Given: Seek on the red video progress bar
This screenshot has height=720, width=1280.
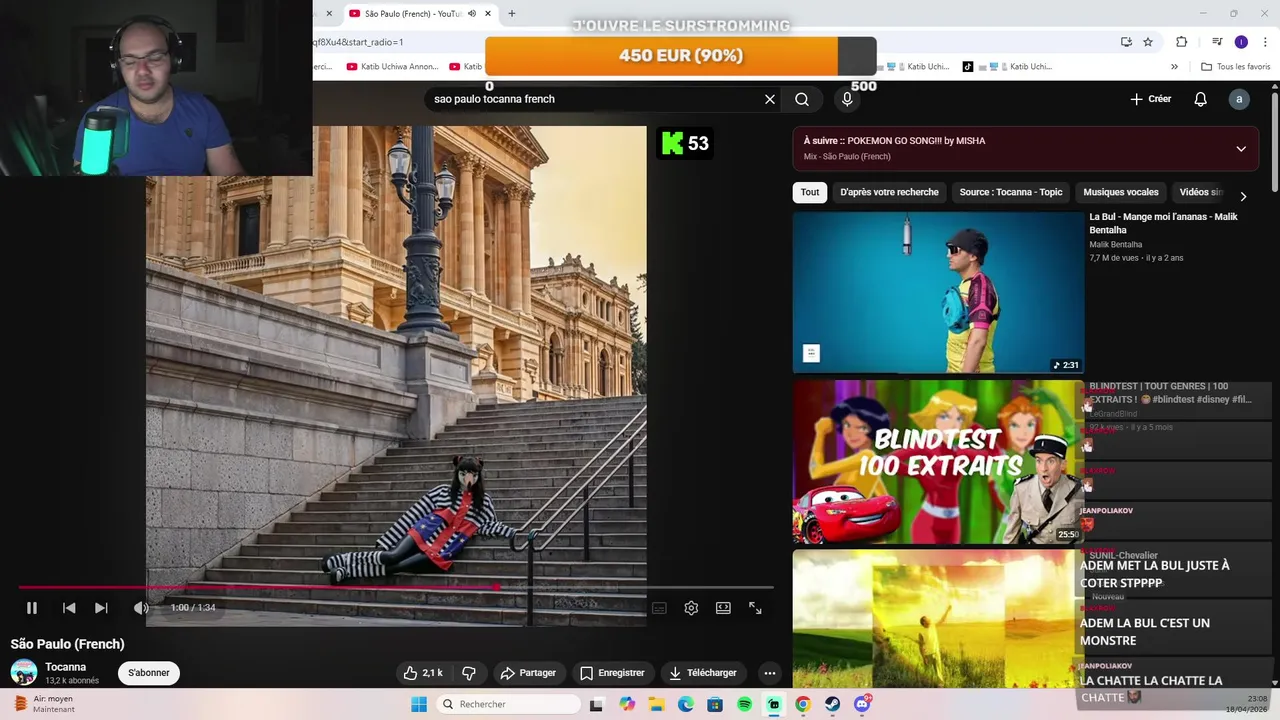Looking at the screenshot, I should [395, 587].
